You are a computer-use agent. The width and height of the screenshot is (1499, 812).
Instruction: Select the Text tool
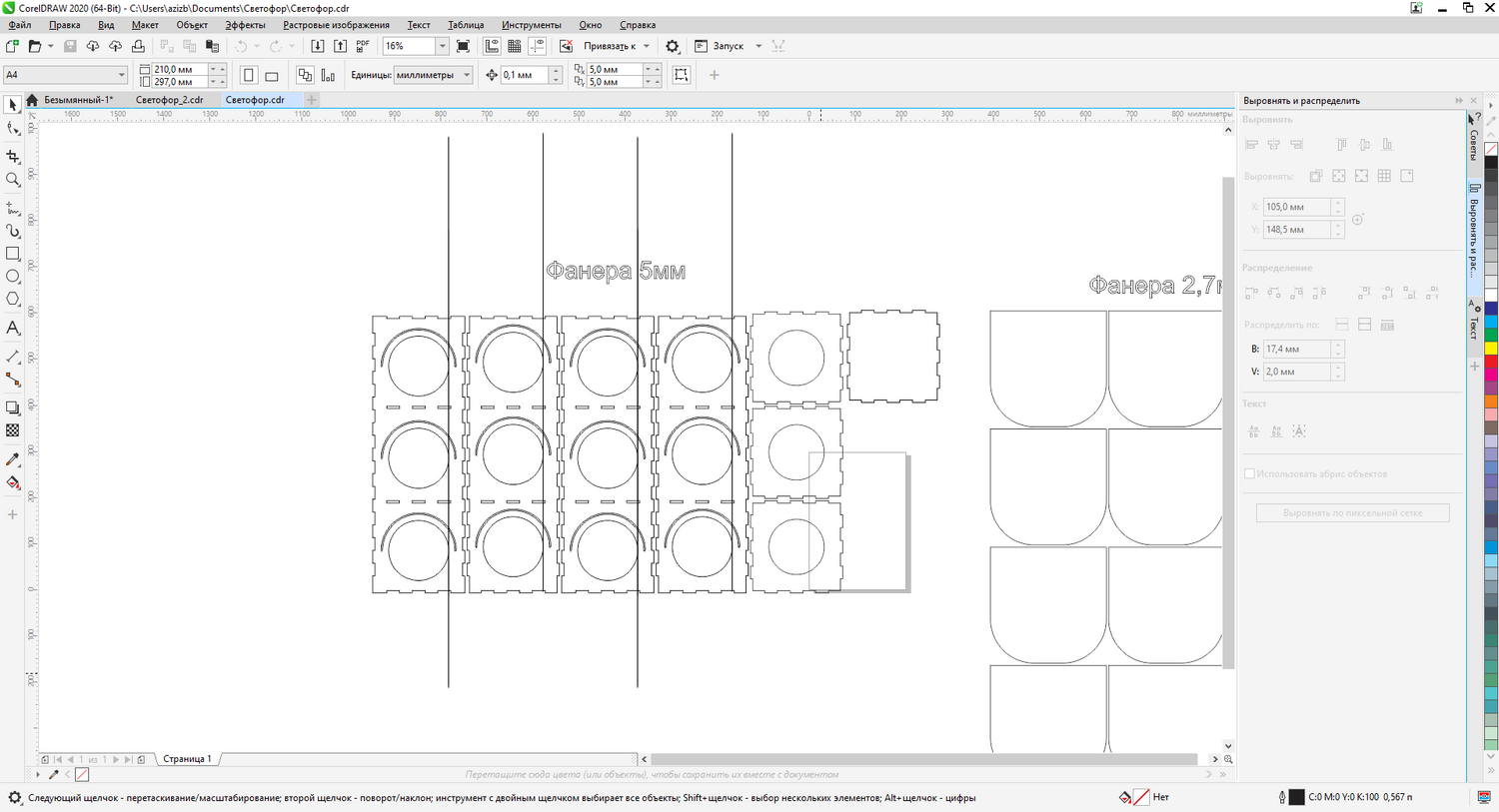pyautogui.click(x=13, y=328)
